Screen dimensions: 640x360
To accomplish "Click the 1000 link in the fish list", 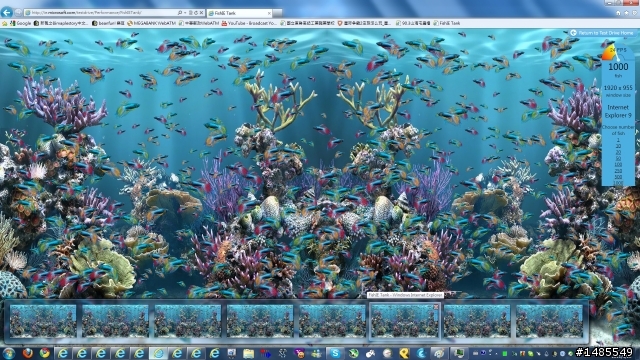I will (x=618, y=183).
